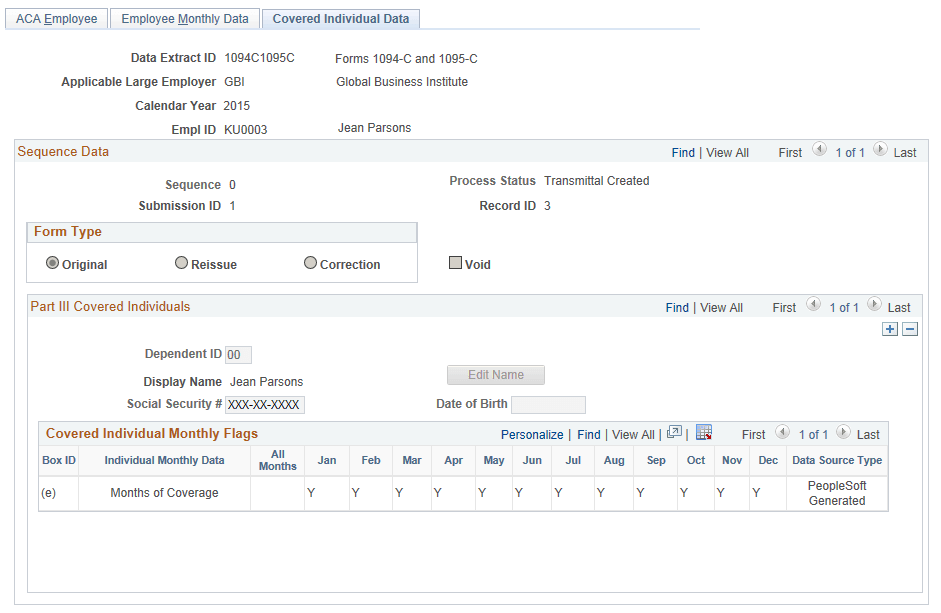Click previous-page arrow in Part III header
Image resolution: width=941 pixels, height=613 pixels.
(814, 307)
